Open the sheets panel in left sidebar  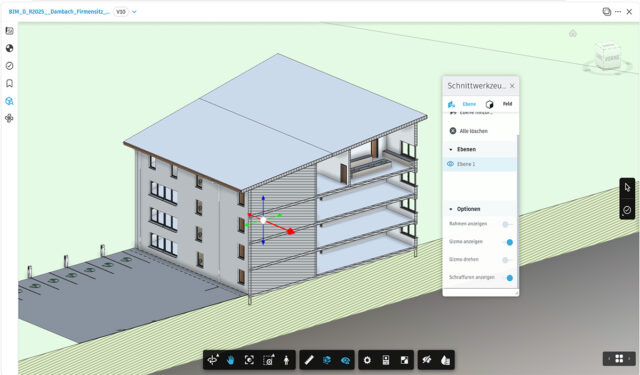click(9, 31)
